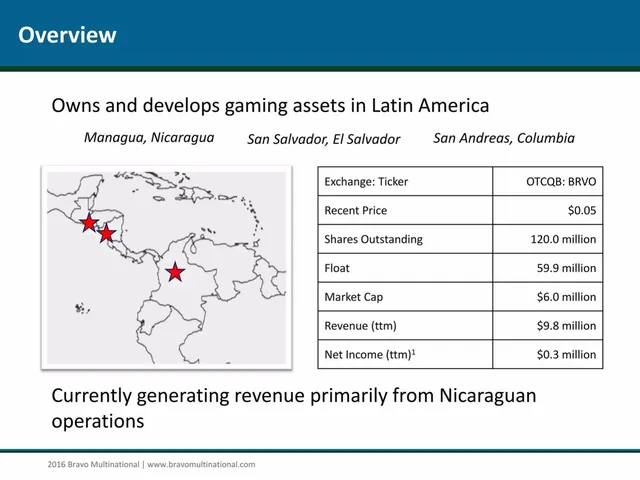The image size is (640, 480).
Task: Click the 'Currently generating revenue' statement
Action: click(294, 408)
